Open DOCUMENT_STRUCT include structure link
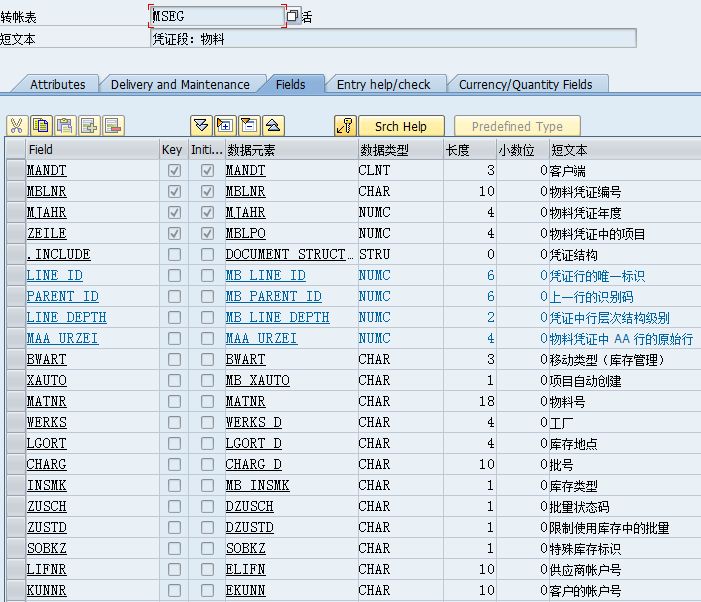 coord(289,254)
